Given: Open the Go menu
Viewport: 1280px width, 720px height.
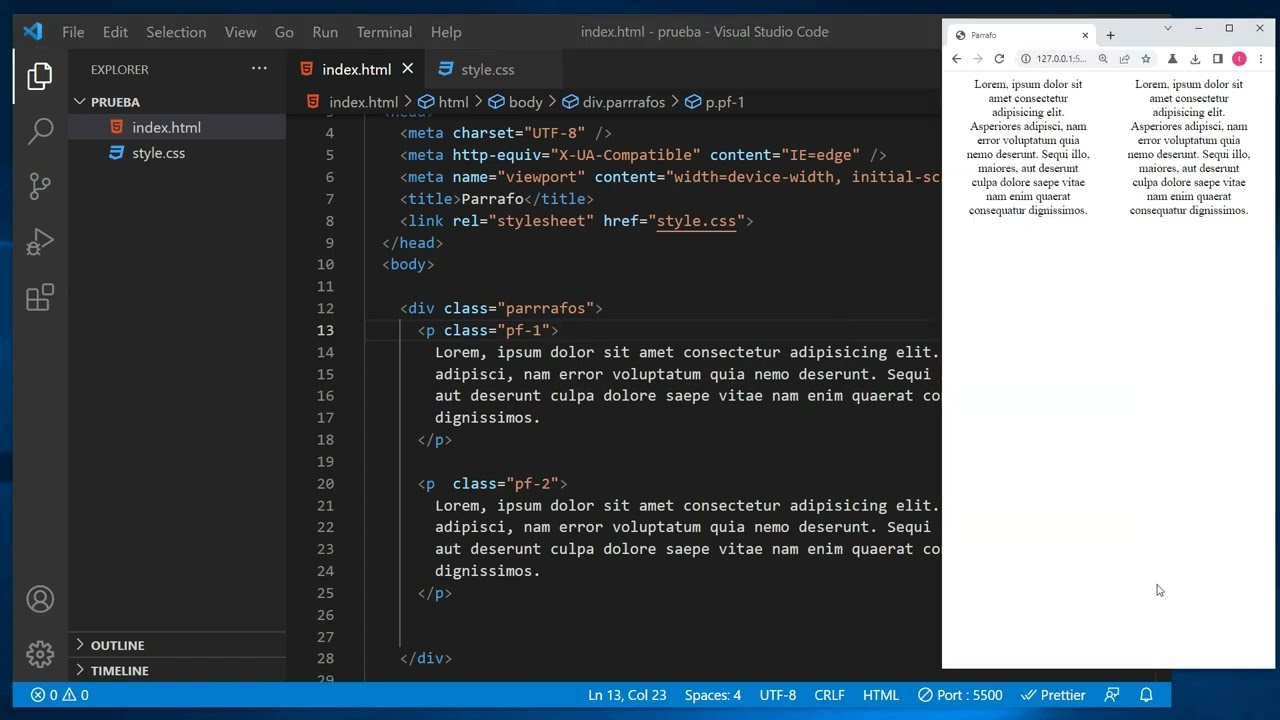Looking at the screenshot, I should point(284,32).
